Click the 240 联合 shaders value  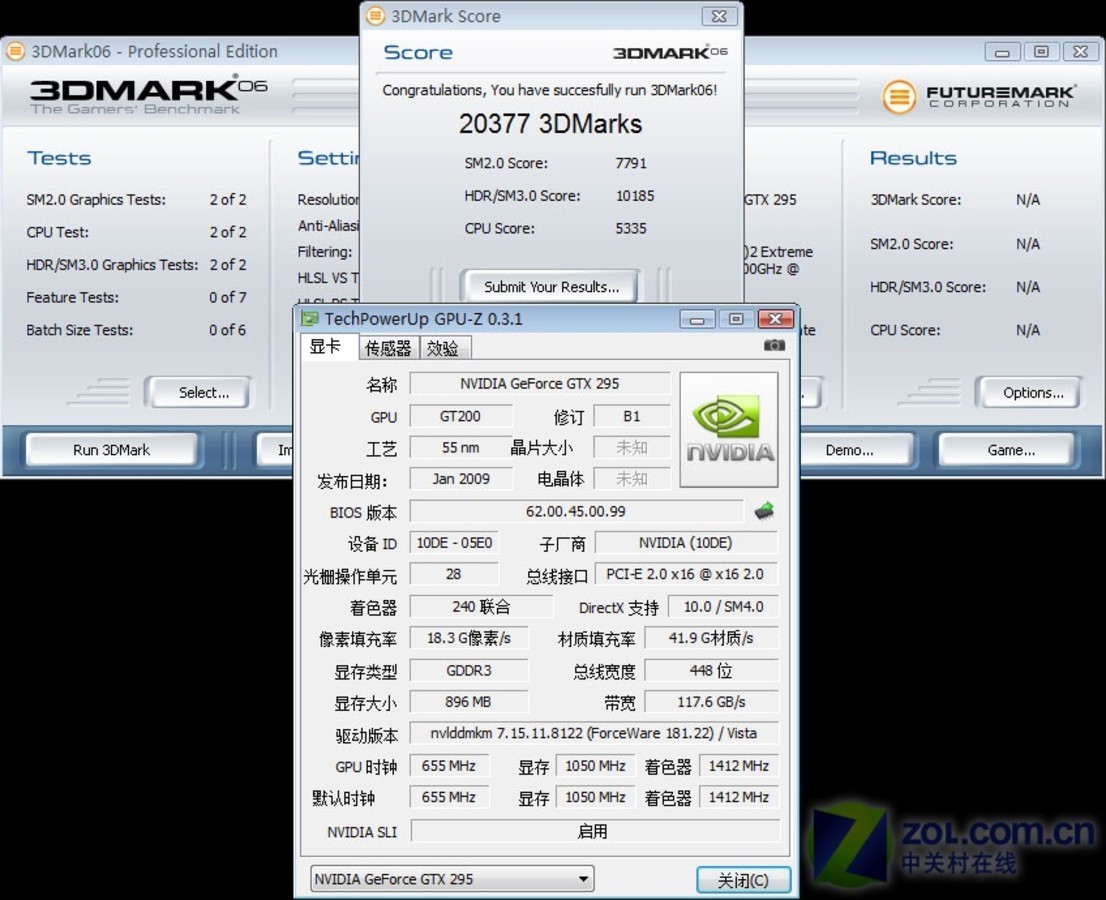pyautogui.click(x=481, y=607)
